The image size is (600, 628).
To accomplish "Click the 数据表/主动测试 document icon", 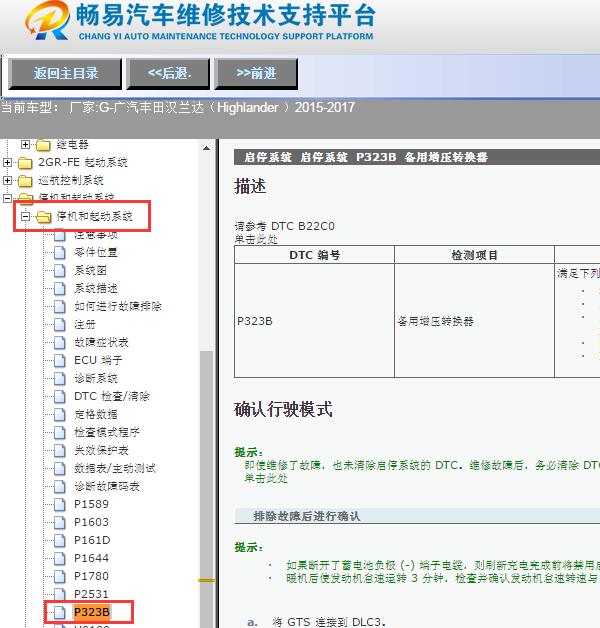I will tap(60, 469).
